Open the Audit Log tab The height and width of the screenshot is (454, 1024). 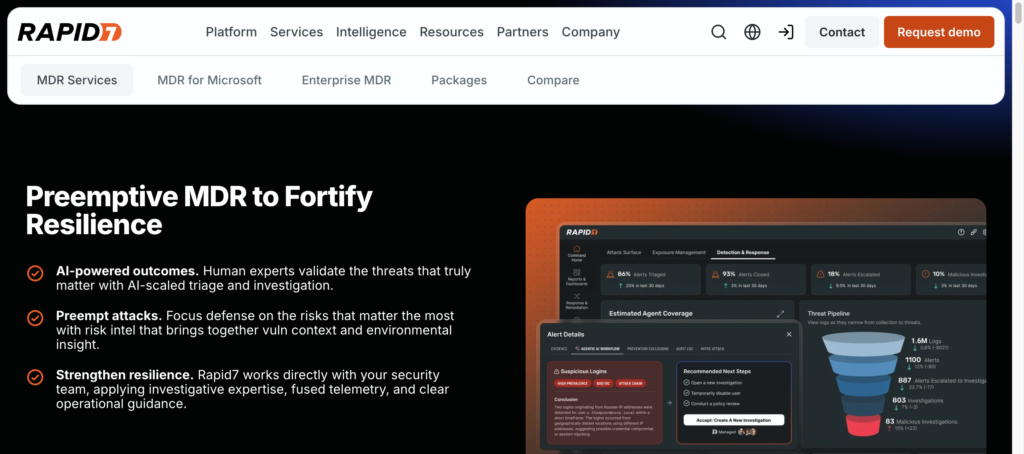684,349
